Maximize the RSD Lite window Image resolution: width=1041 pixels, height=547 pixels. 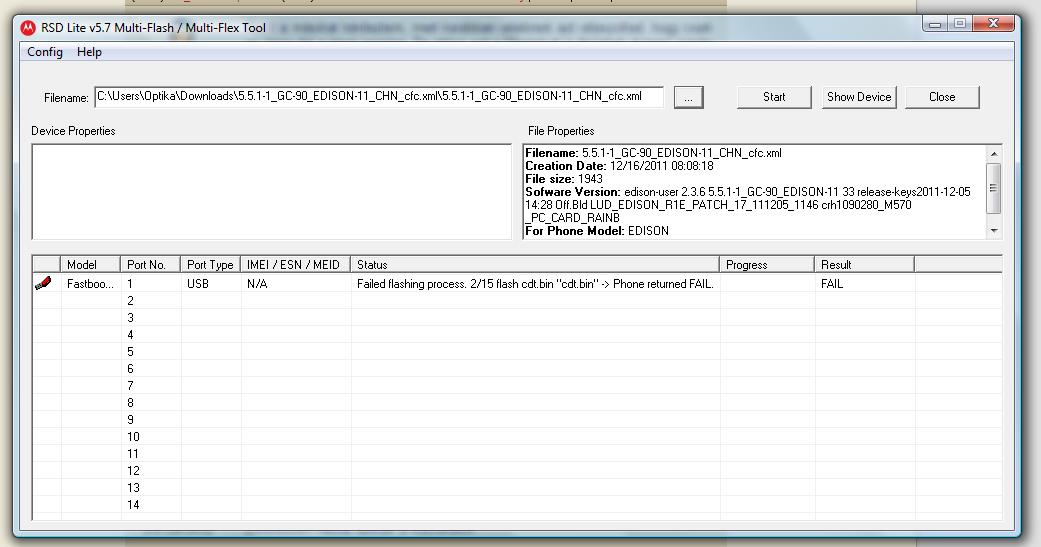pos(959,24)
